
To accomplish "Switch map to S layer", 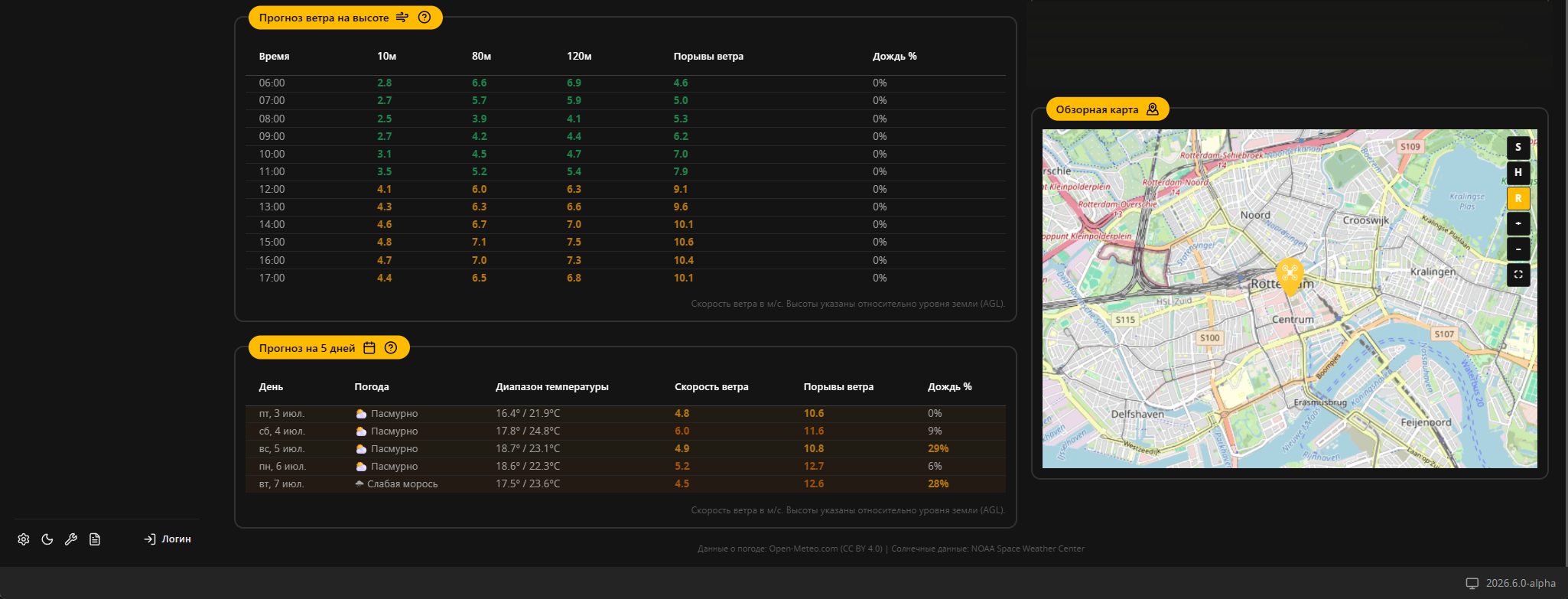I will (1518, 148).
